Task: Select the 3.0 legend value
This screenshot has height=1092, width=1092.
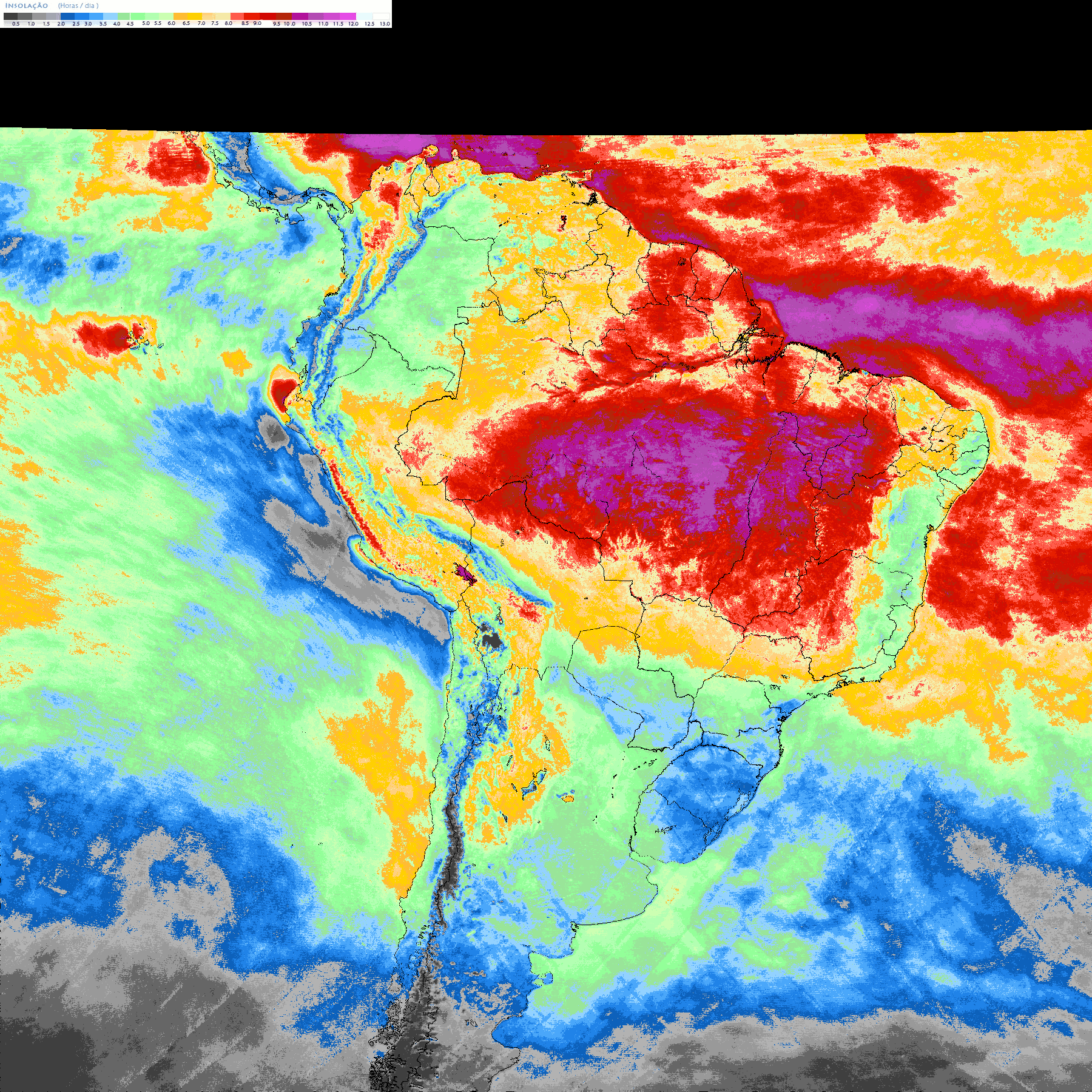Action: (x=88, y=24)
